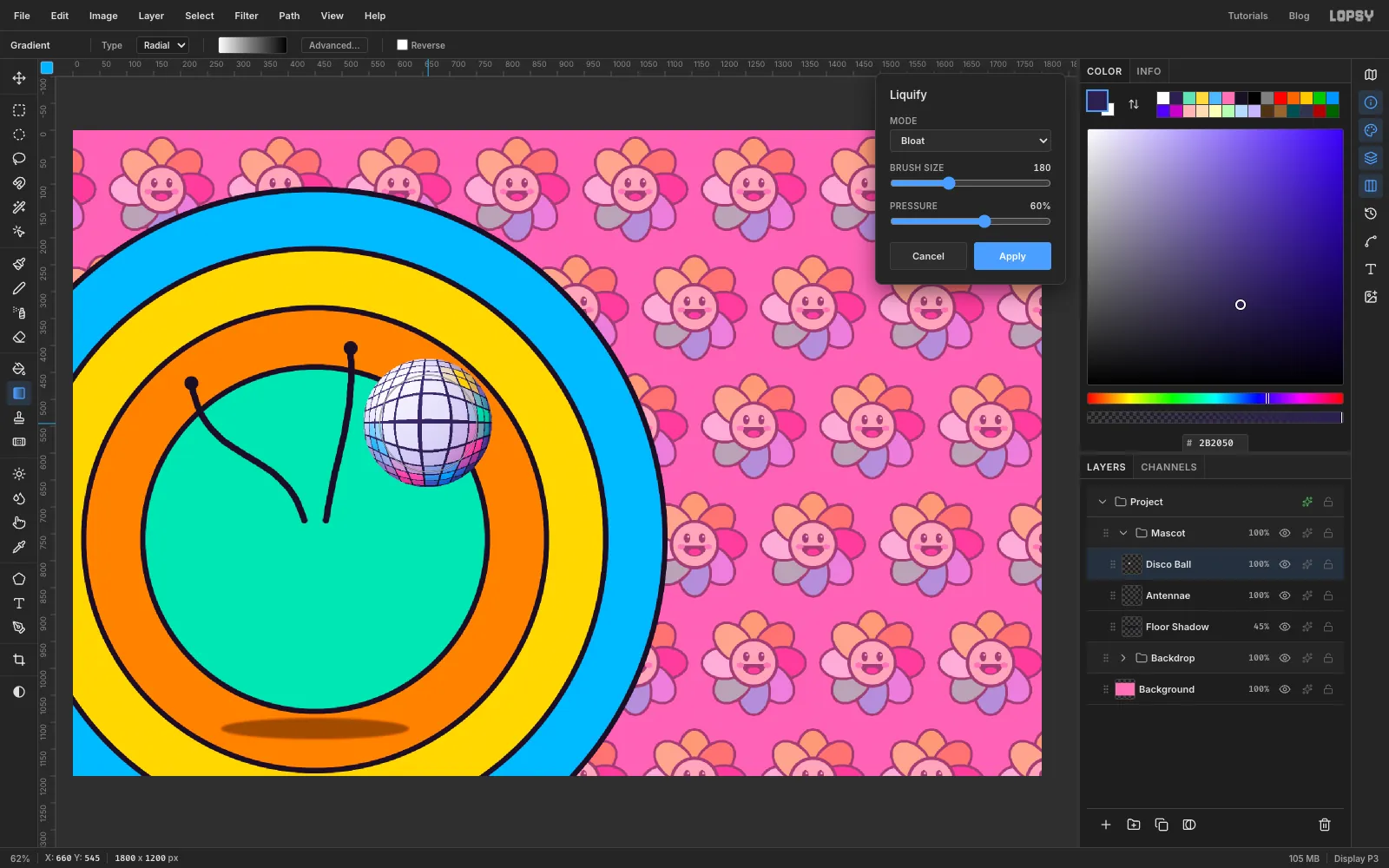The height and width of the screenshot is (868, 1389).
Task: Toggle visibility of Antennae layer
Action: [x=1285, y=595]
